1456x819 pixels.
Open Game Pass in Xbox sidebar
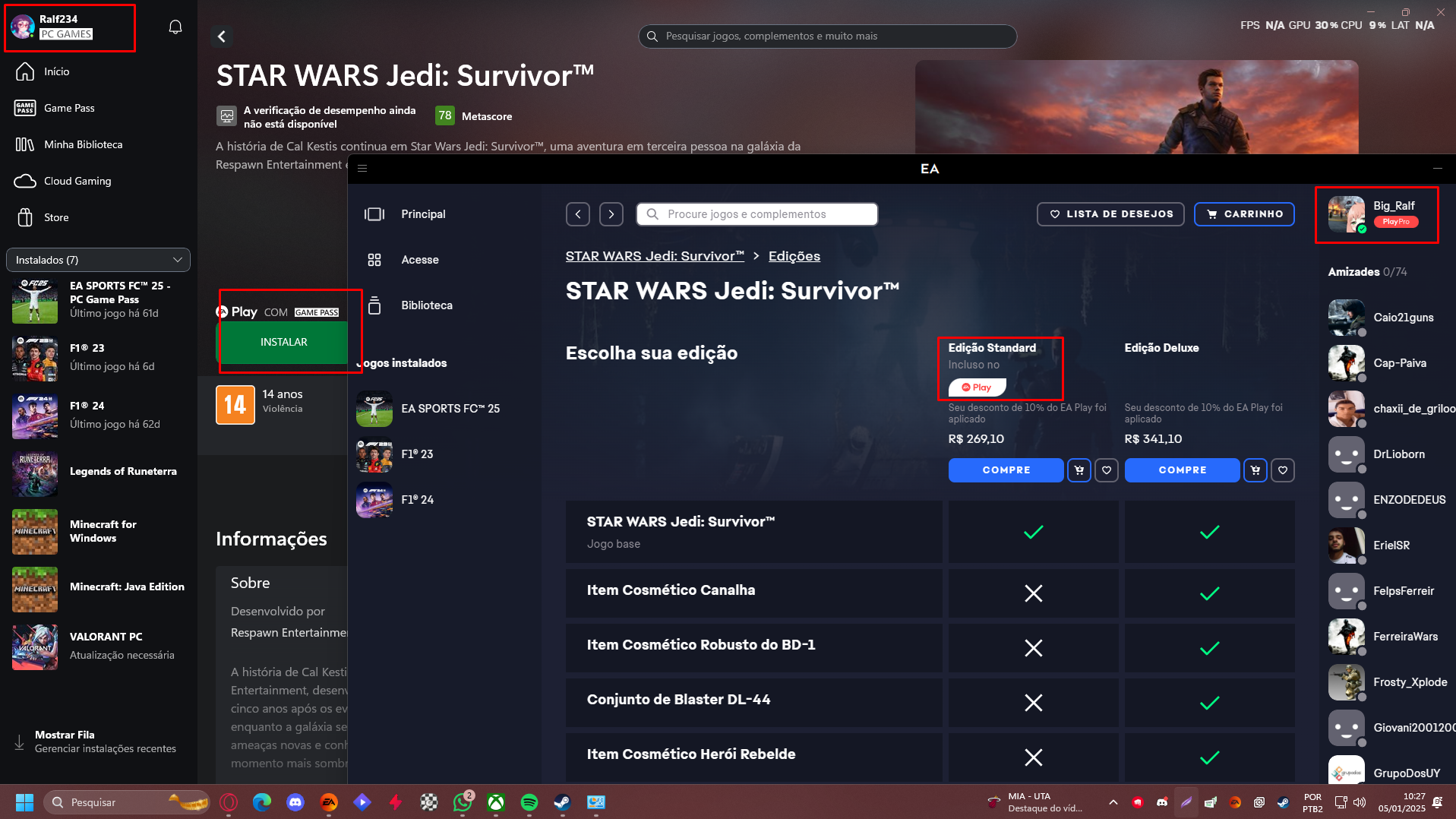99,108
